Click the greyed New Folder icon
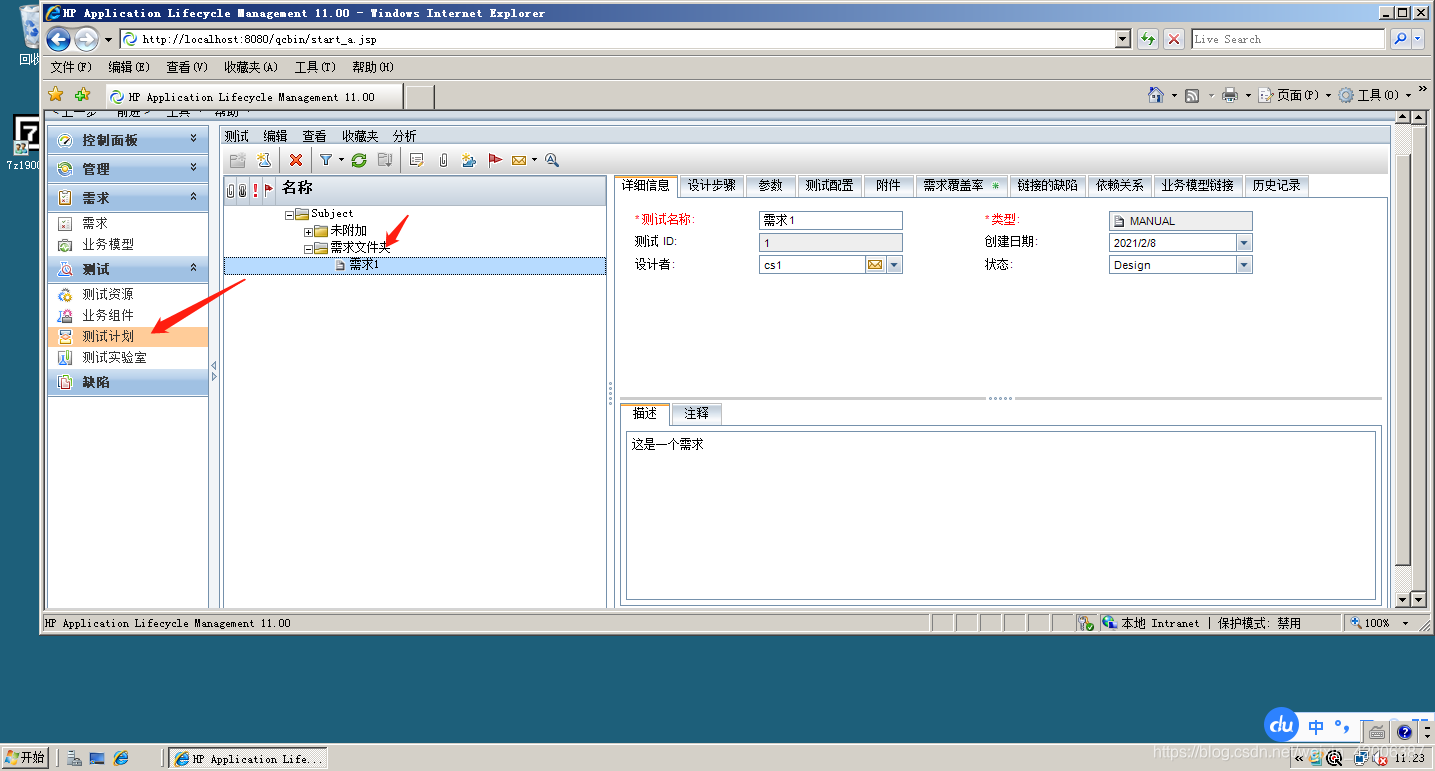Image resolution: width=1435 pixels, height=771 pixels. (x=237, y=160)
